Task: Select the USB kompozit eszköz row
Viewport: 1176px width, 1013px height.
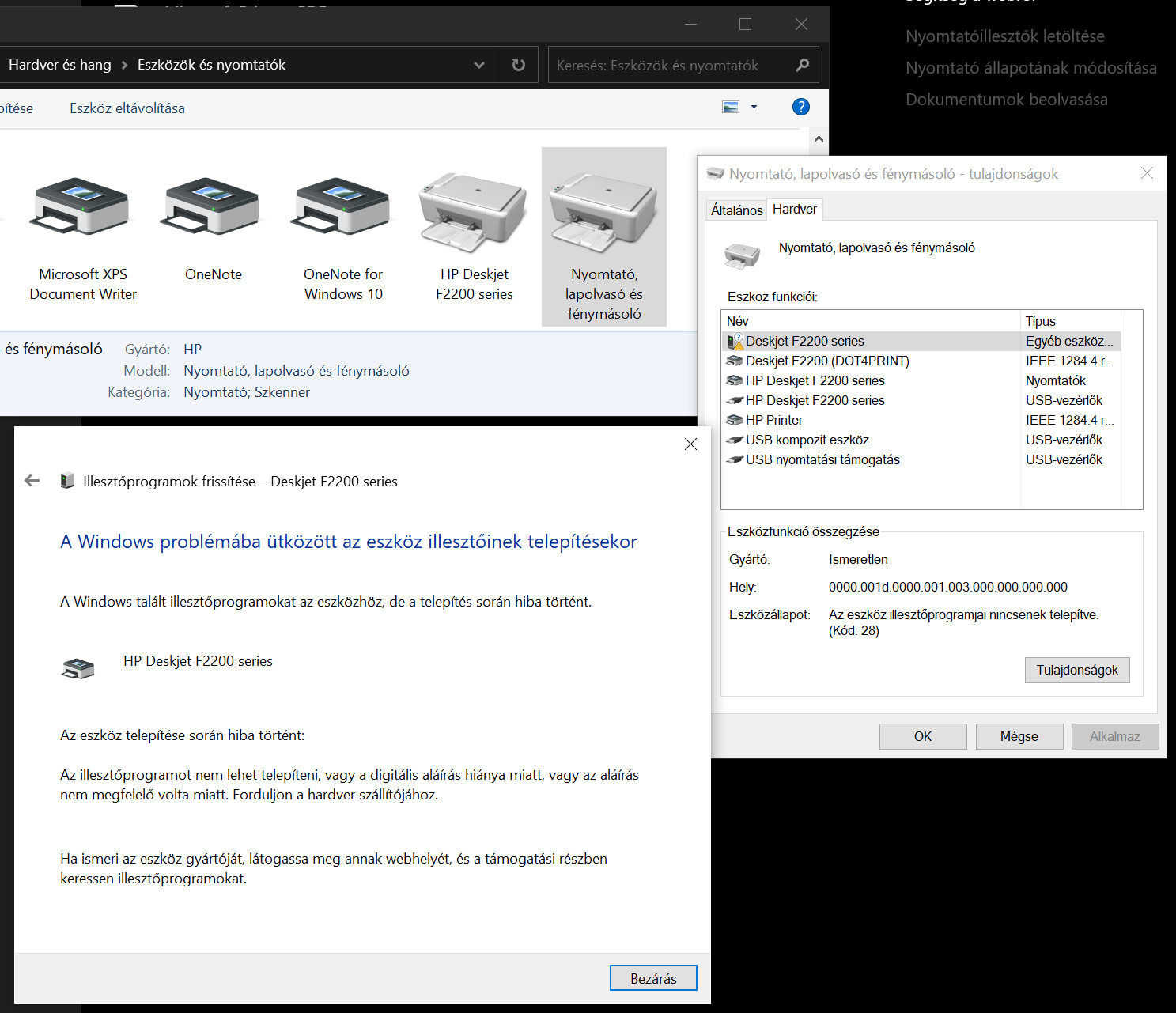Action: click(923, 440)
